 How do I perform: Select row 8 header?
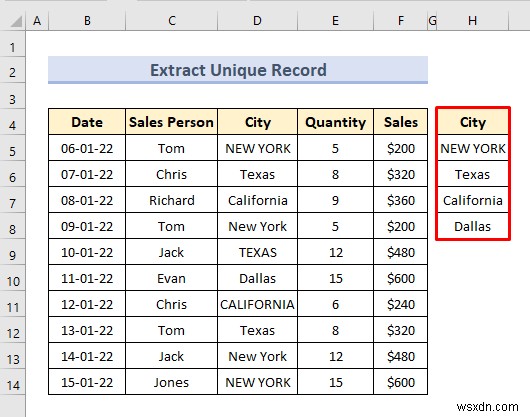(x=13, y=226)
